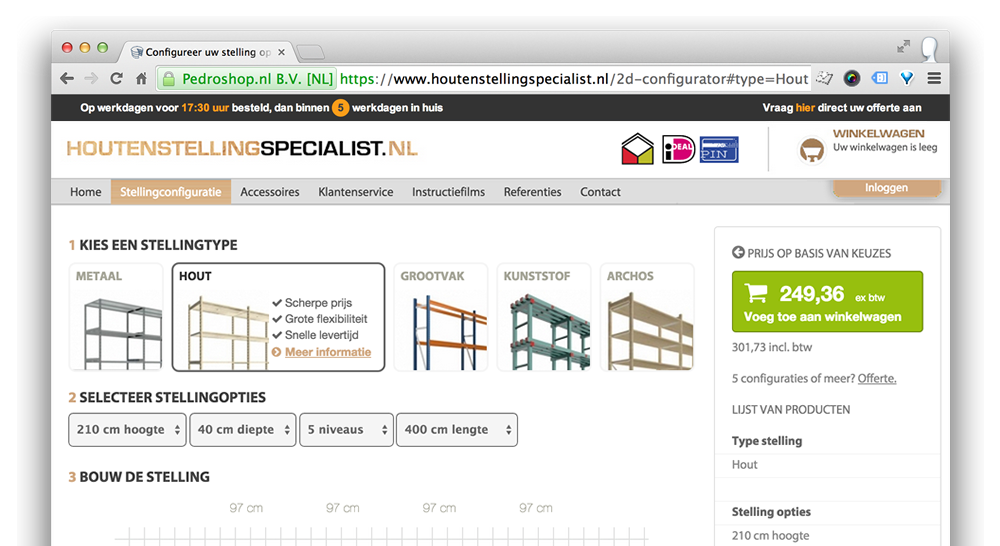This screenshot has width=1000, height=546.
Task: Click the Offerte link
Action: pos(877,378)
